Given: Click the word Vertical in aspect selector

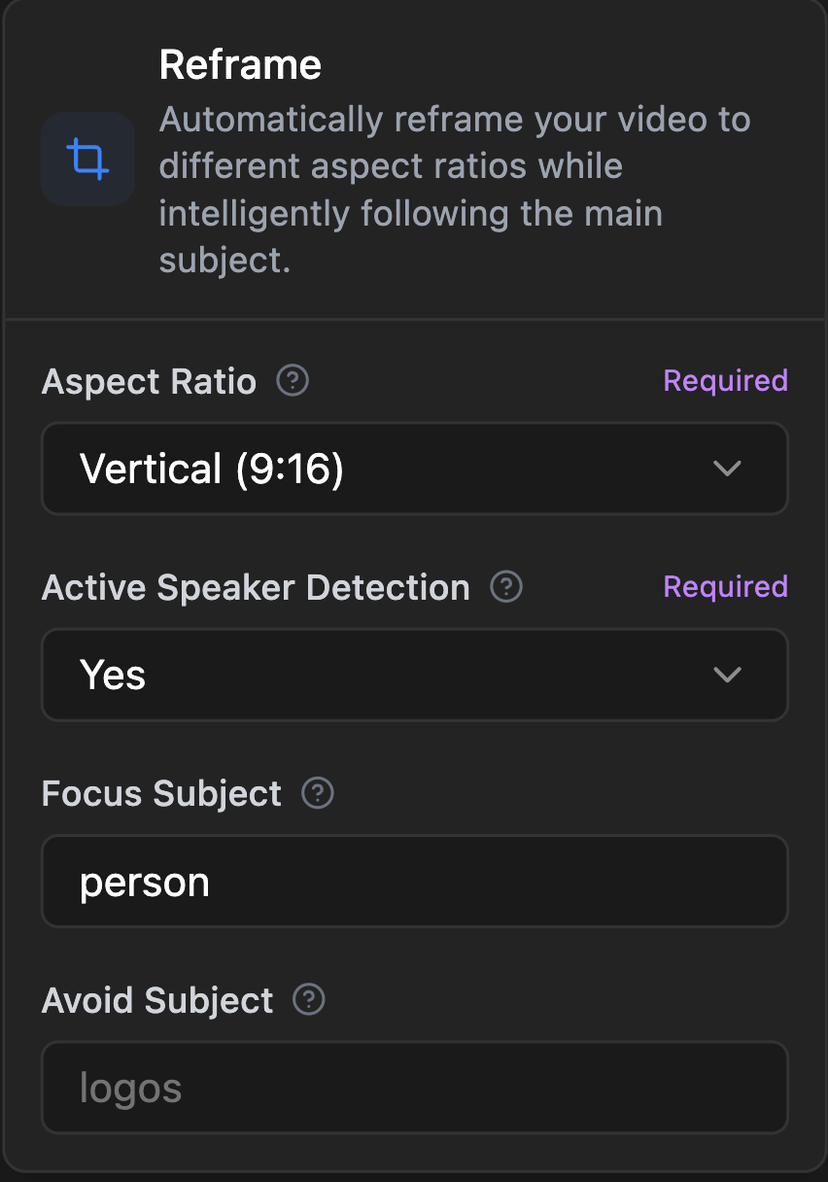Looking at the screenshot, I should (x=151, y=469).
